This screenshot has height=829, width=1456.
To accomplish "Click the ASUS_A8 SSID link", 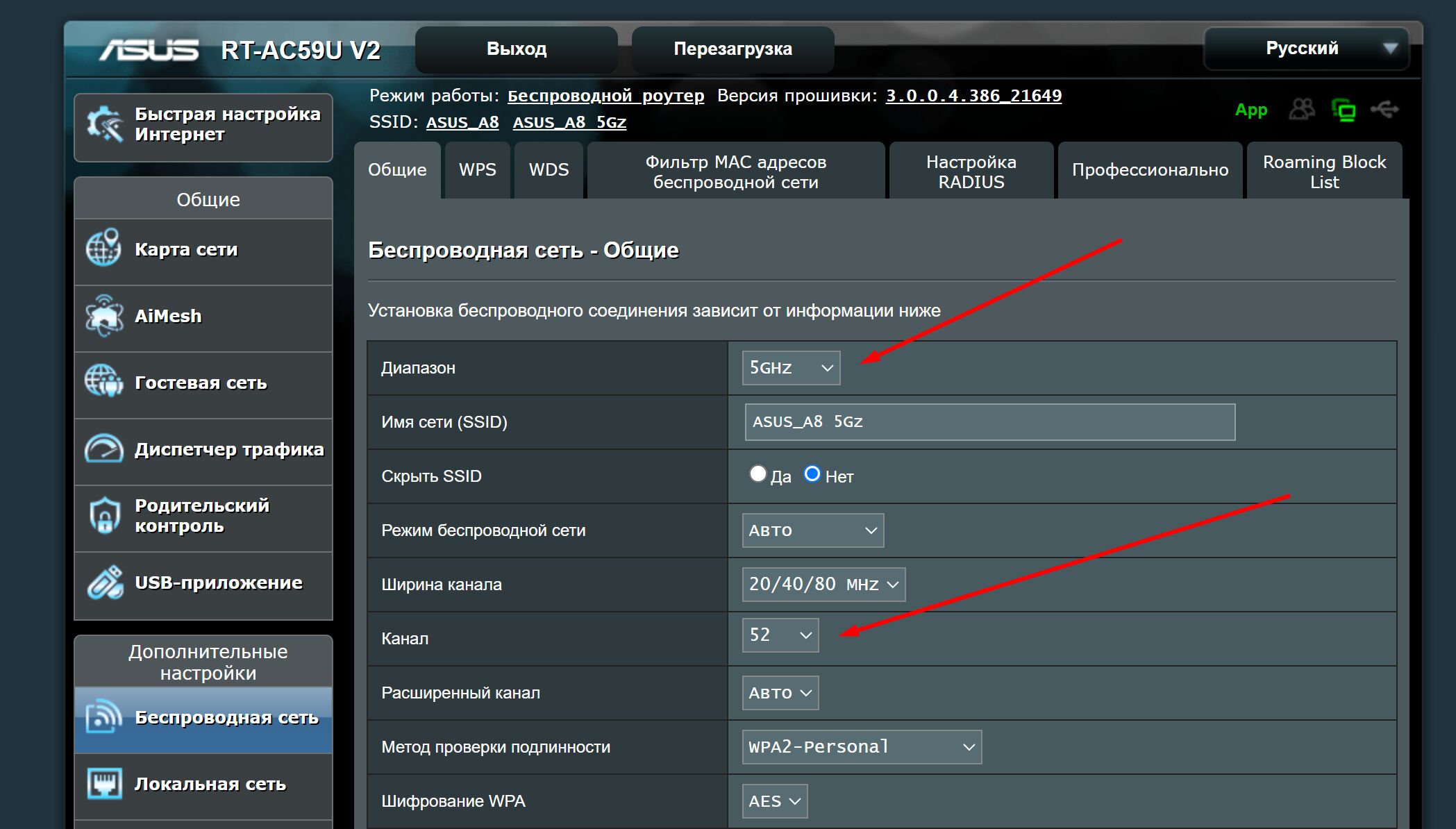I will (x=462, y=122).
